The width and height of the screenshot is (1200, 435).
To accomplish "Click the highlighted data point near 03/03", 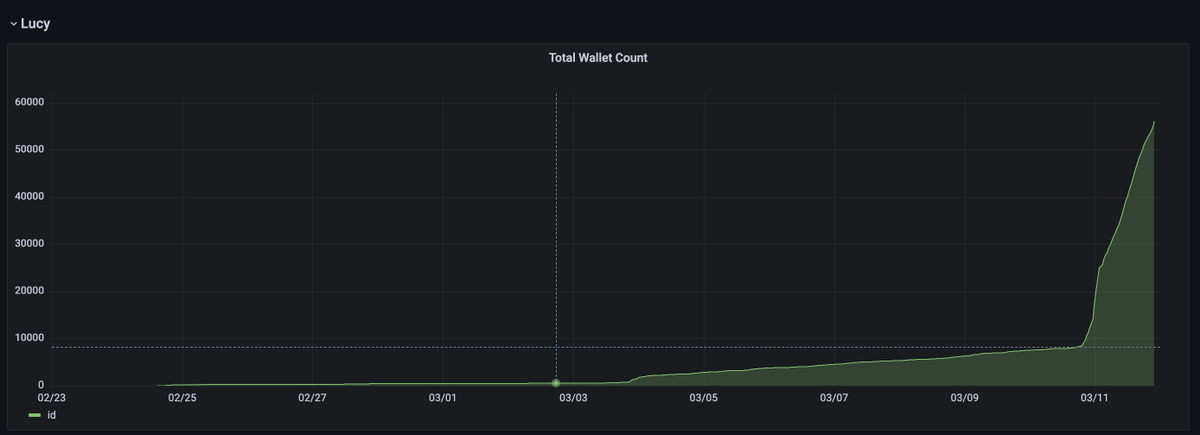I will tap(556, 383).
